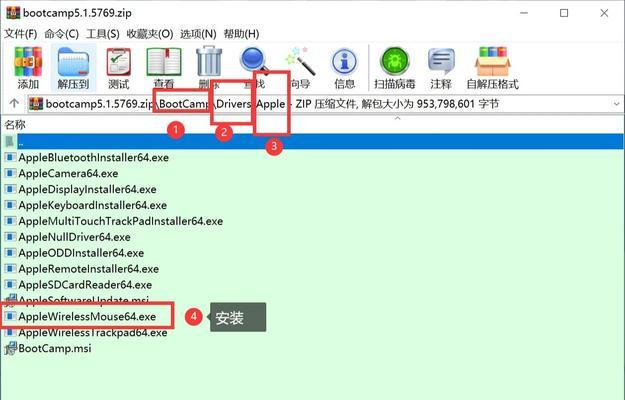This screenshot has width=625, height=400.
Task: Run the Virus Scan (扫描病毒) icon
Action: pyautogui.click(x=395, y=61)
